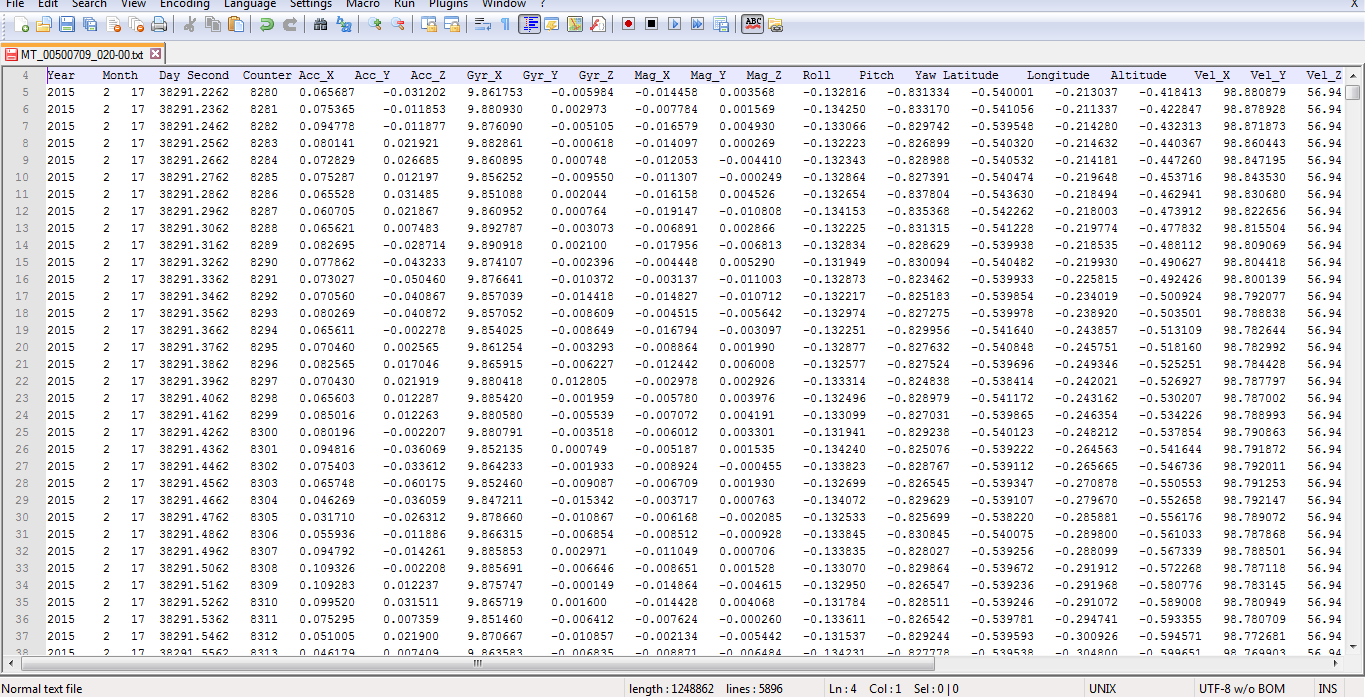Click the 'Normal text file' status text
The width and height of the screenshot is (1365, 697).
pyautogui.click(x=42, y=688)
